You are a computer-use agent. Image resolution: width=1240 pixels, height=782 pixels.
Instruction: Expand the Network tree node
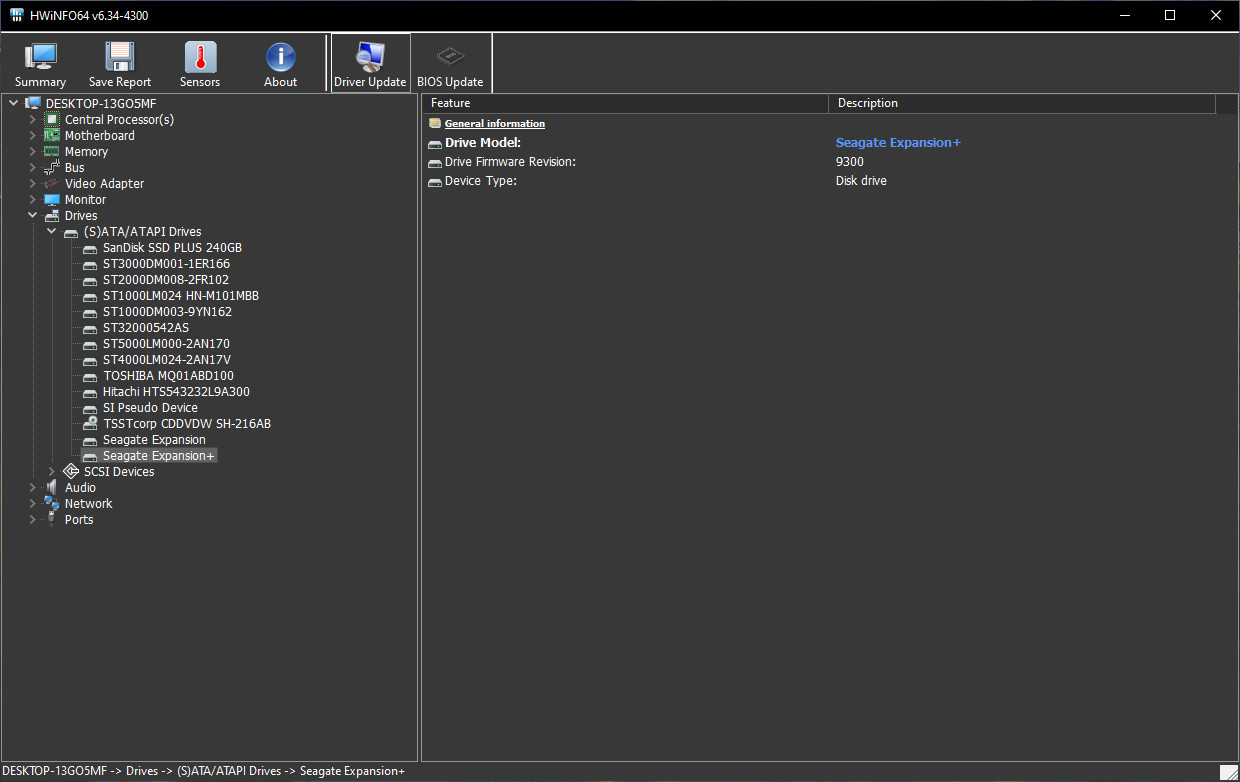coord(32,504)
